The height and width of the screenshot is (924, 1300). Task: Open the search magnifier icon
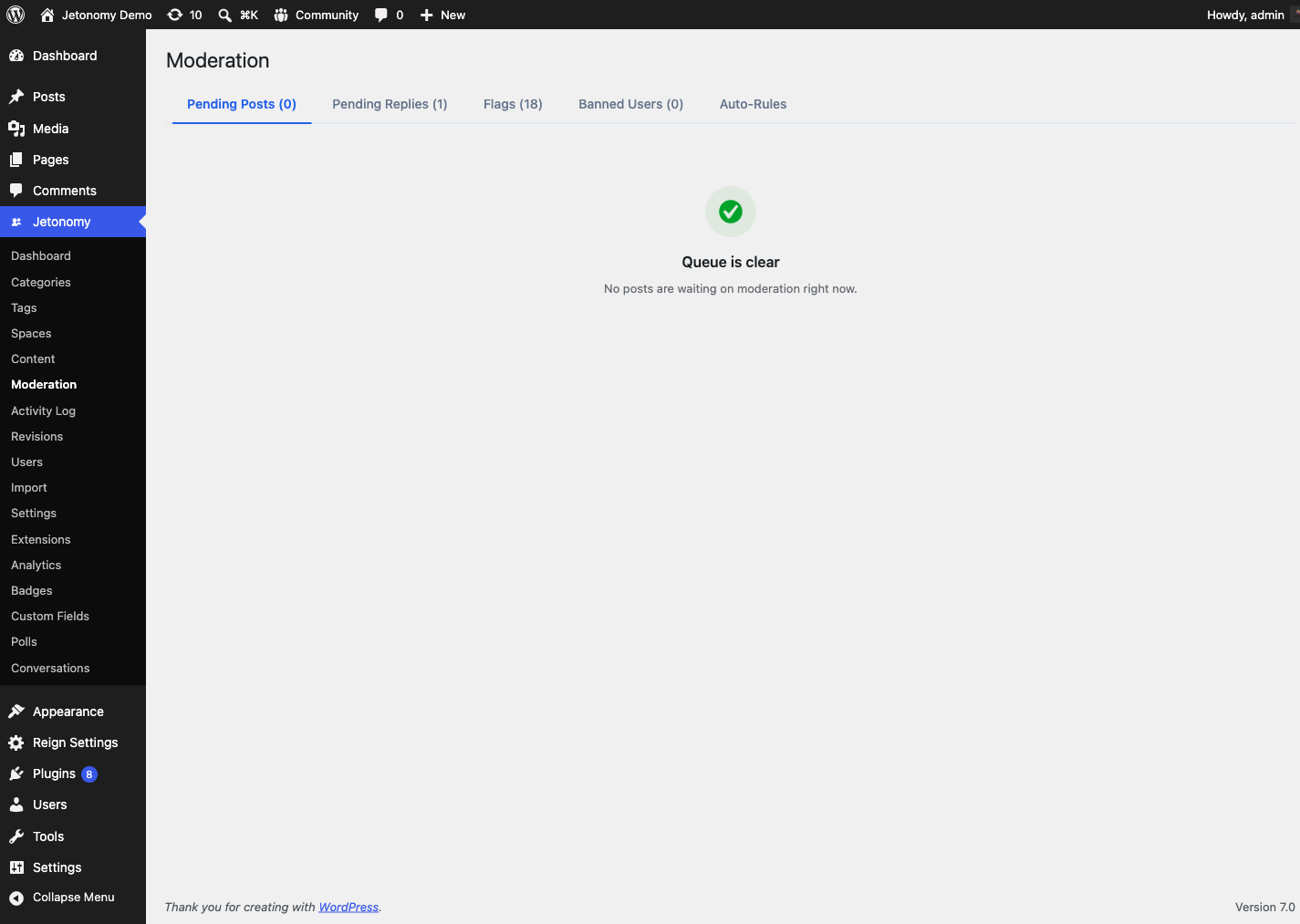pos(224,16)
